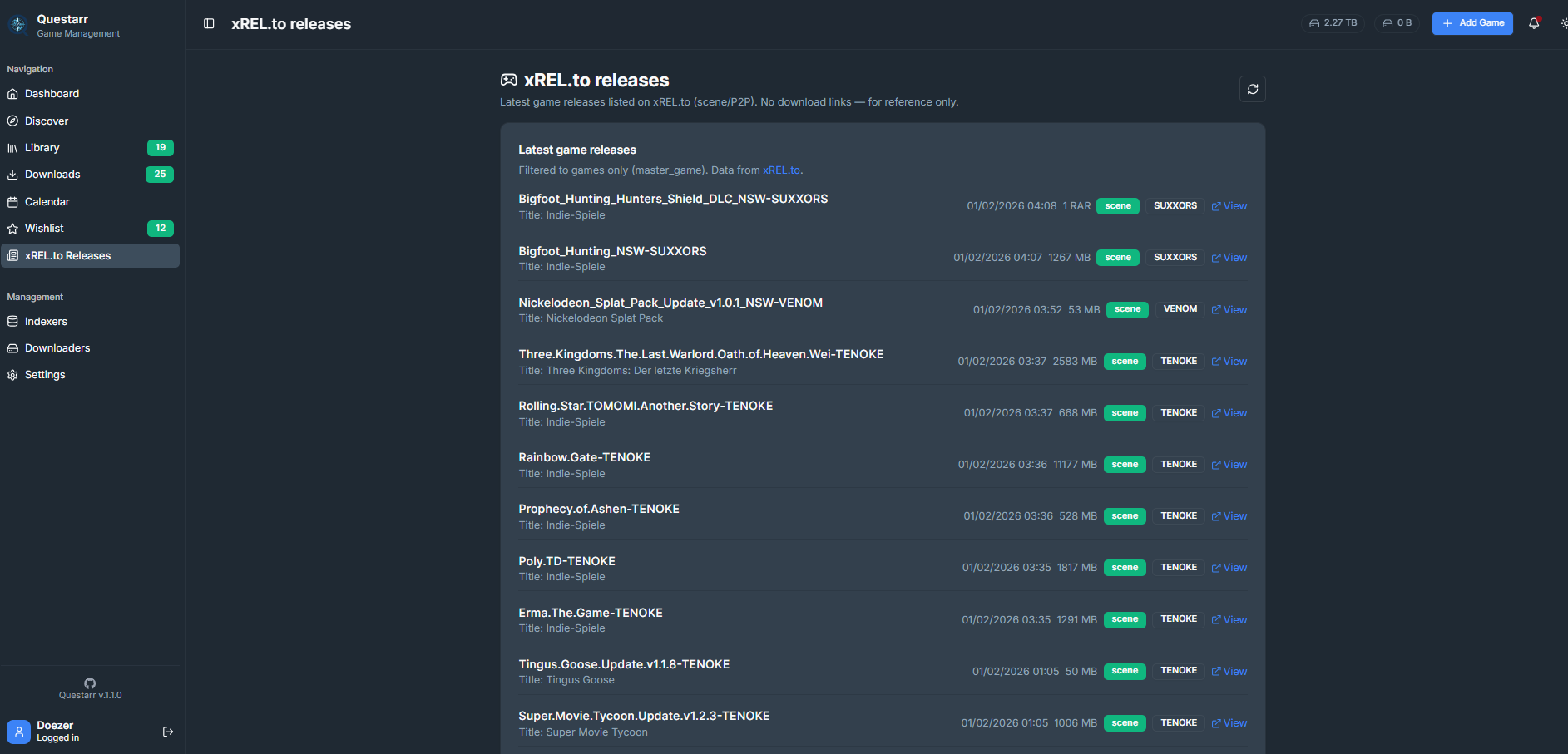This screenshot has height=754, width=1568.
Task: Follow the xREL.to data source link
Action: [x=781, y=170]
